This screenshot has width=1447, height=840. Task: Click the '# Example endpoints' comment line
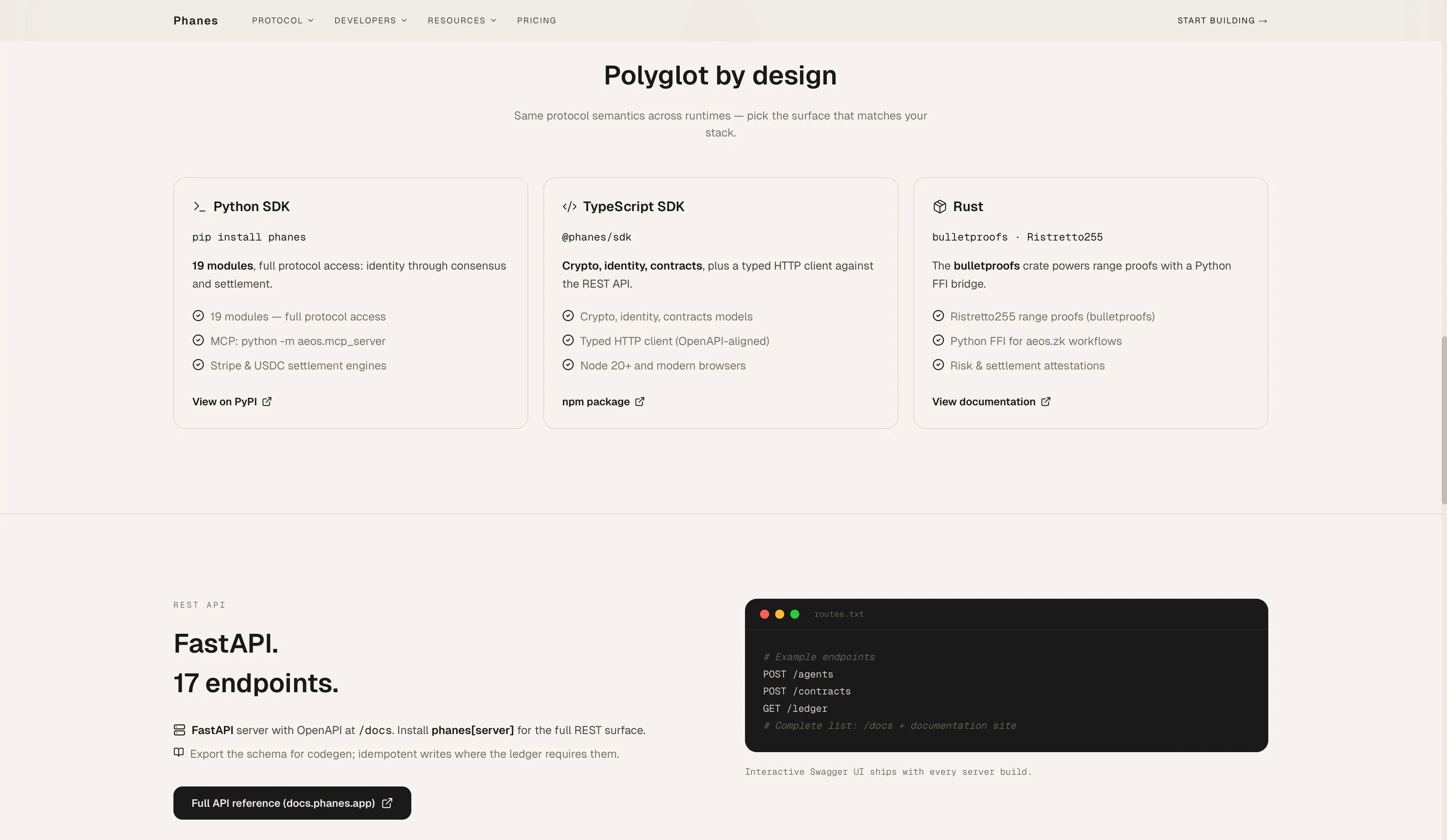click(x=819, y=657)
